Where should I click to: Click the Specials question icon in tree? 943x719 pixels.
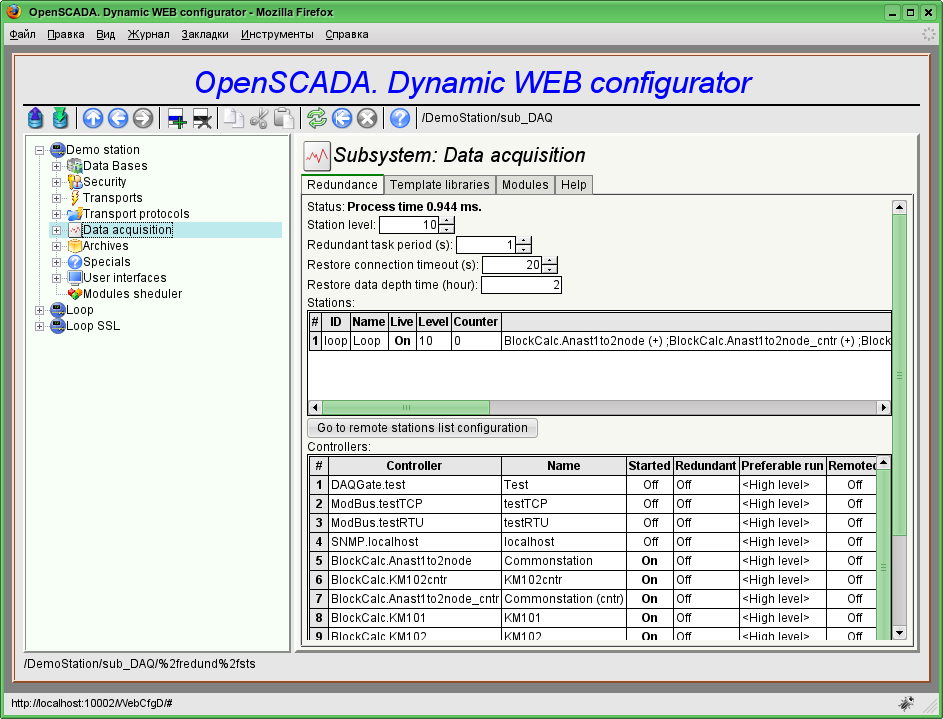pos(75,262)
